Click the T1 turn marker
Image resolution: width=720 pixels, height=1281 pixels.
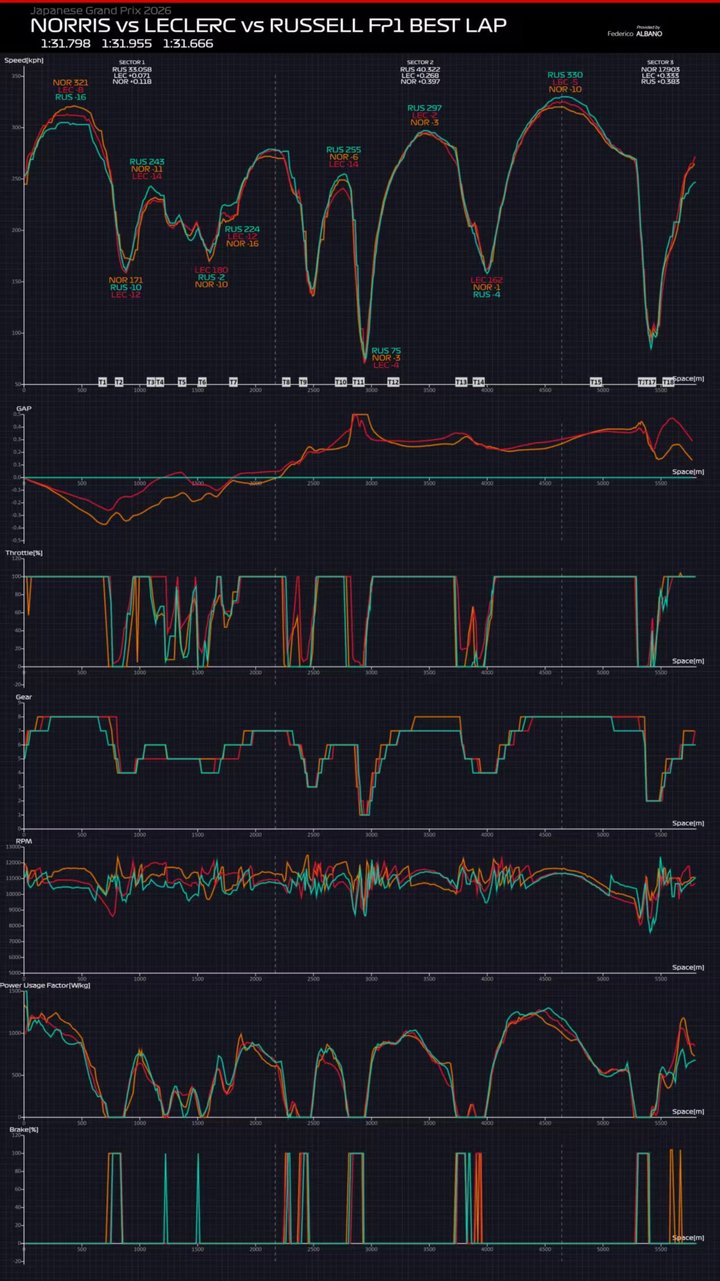point(102,382)
